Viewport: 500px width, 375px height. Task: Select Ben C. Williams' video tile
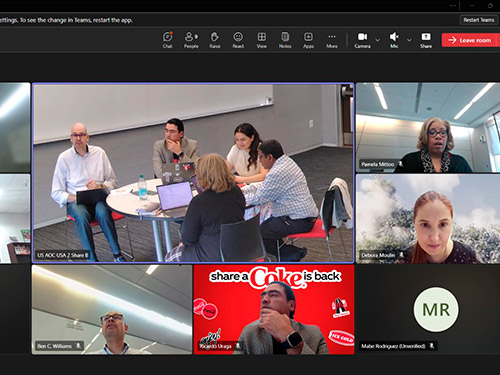coord(112,309)
